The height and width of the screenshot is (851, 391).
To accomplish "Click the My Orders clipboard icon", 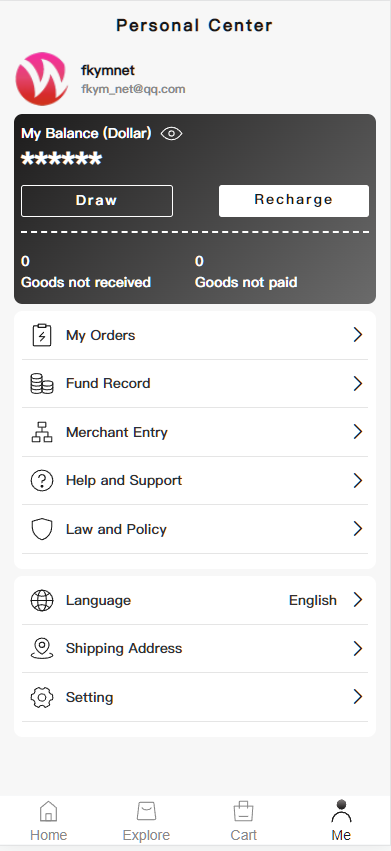I will (x=42, y=335).
